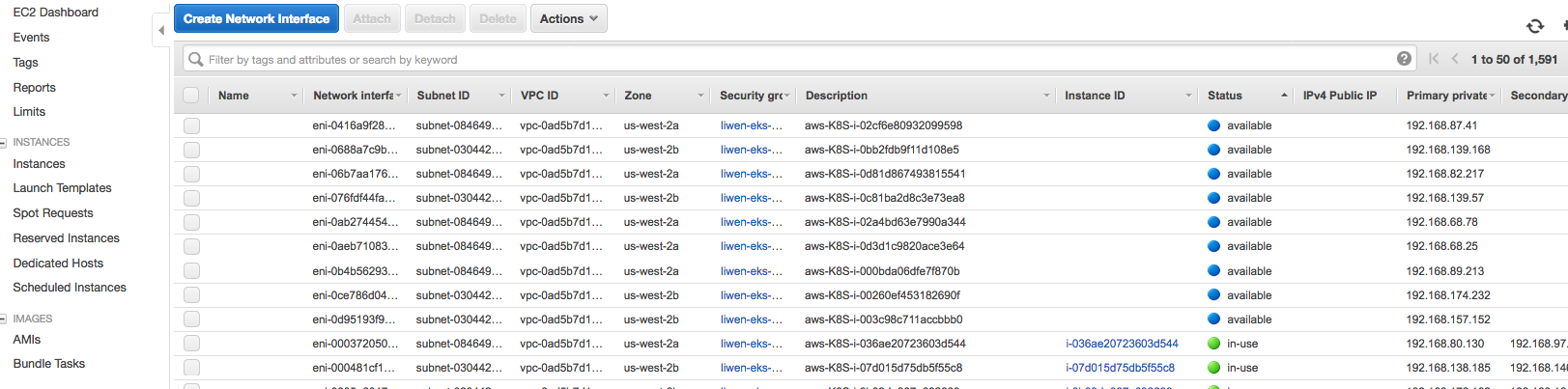Image resolution: width=1568 pixels, height=389 pixels.
Task: Open the Description column filter dropdown
Action: pyautogui.click(x=1046, y=96)
